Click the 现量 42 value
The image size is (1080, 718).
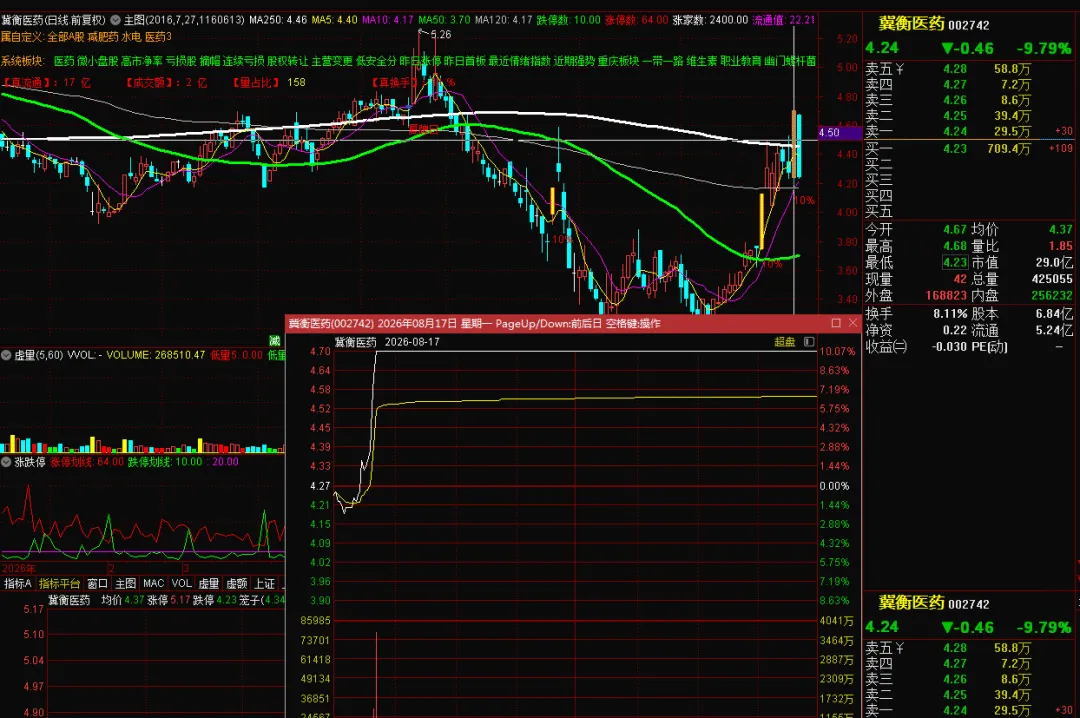960,279
